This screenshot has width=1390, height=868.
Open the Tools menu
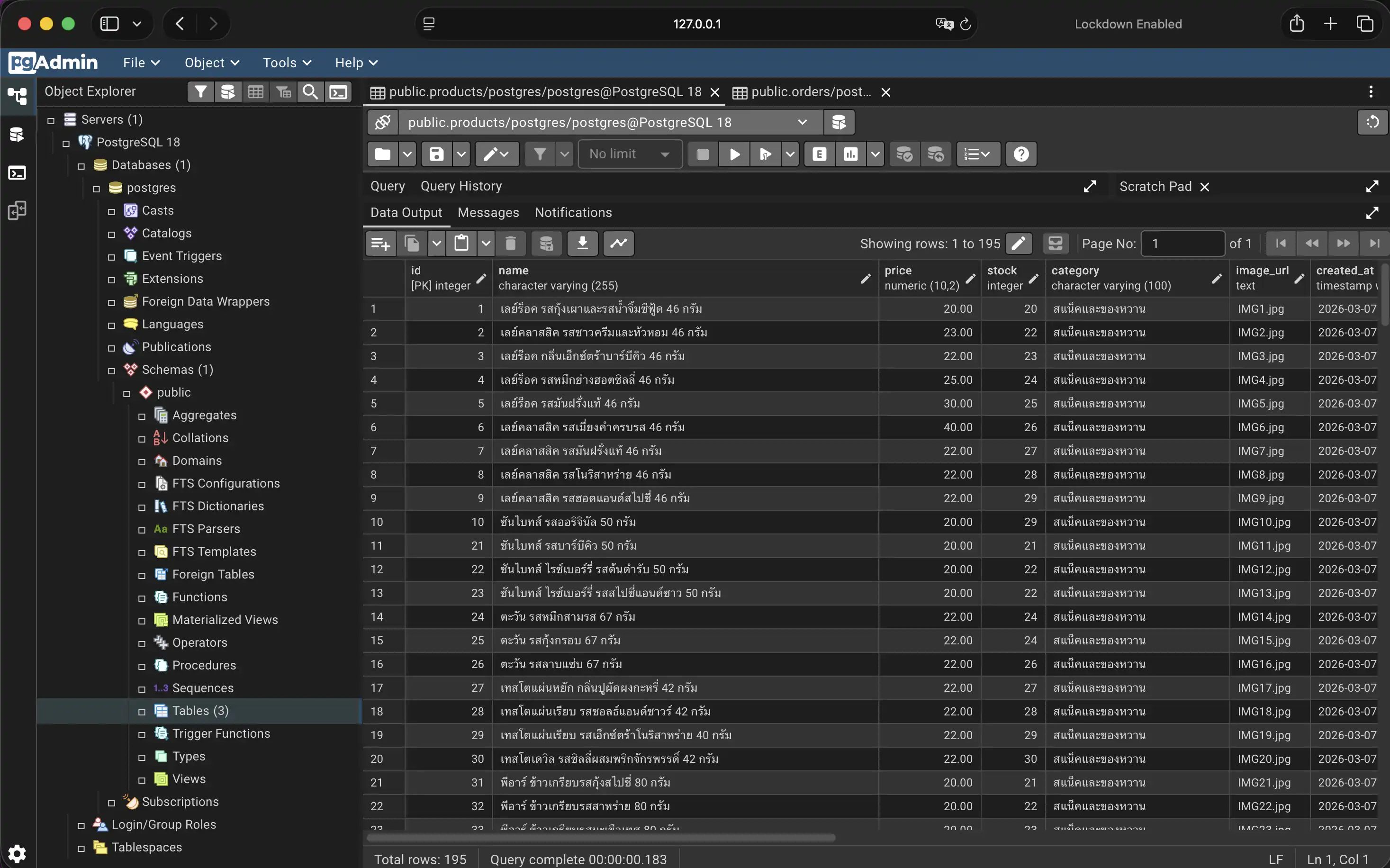click(286, 63)
